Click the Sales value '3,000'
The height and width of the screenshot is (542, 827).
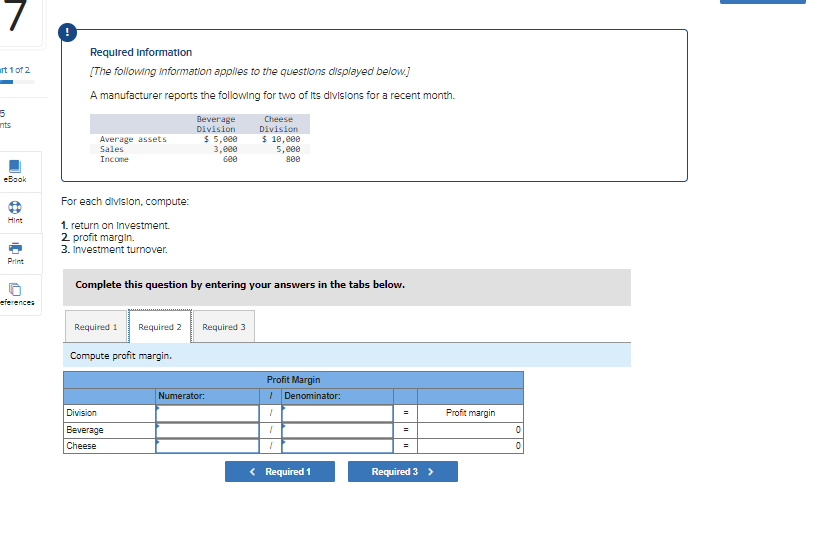225,149
